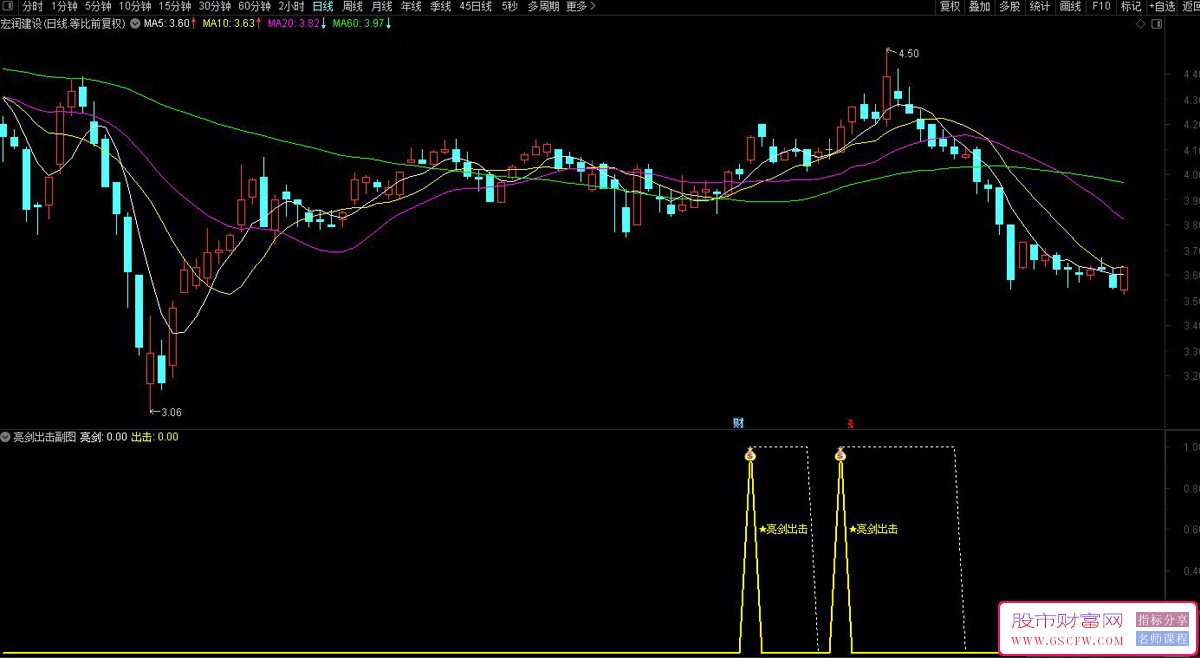Image resolution: width=1200 pixels, height=658 pixels.
Task: Switch to 15分钟 period
Action: pos(175,6)
